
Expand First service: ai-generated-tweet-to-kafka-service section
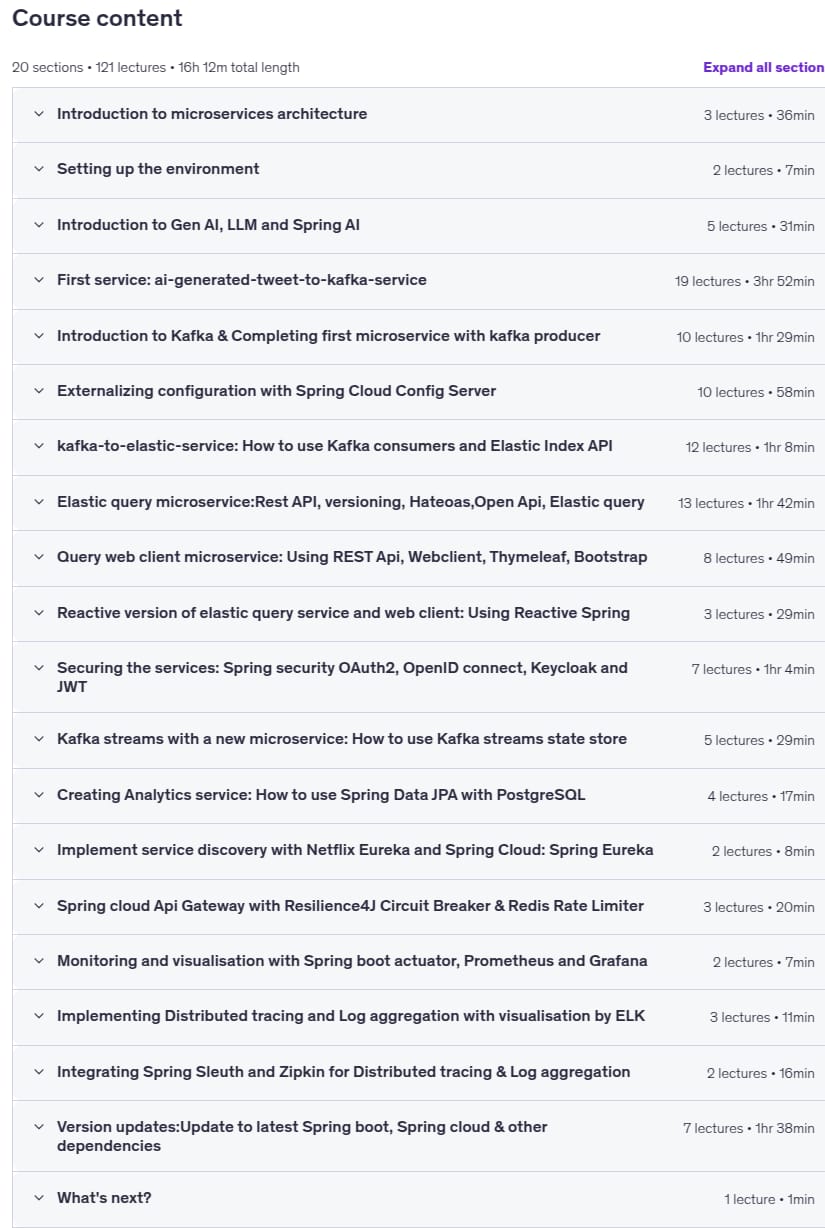tap(418, 281)
